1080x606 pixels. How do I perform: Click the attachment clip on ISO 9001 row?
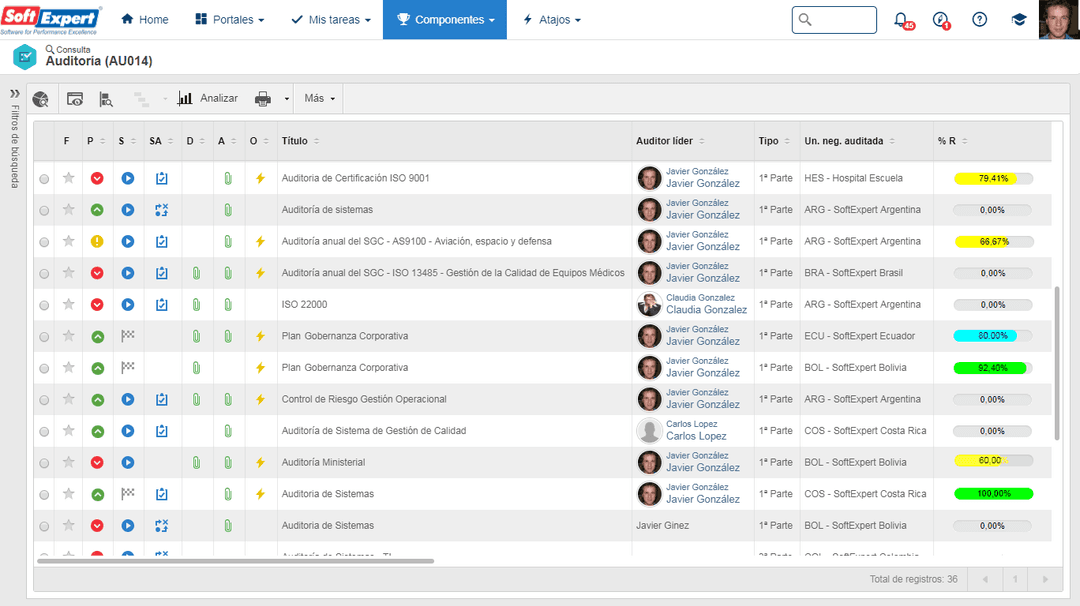pyautogui.click(x=228, y=178)
